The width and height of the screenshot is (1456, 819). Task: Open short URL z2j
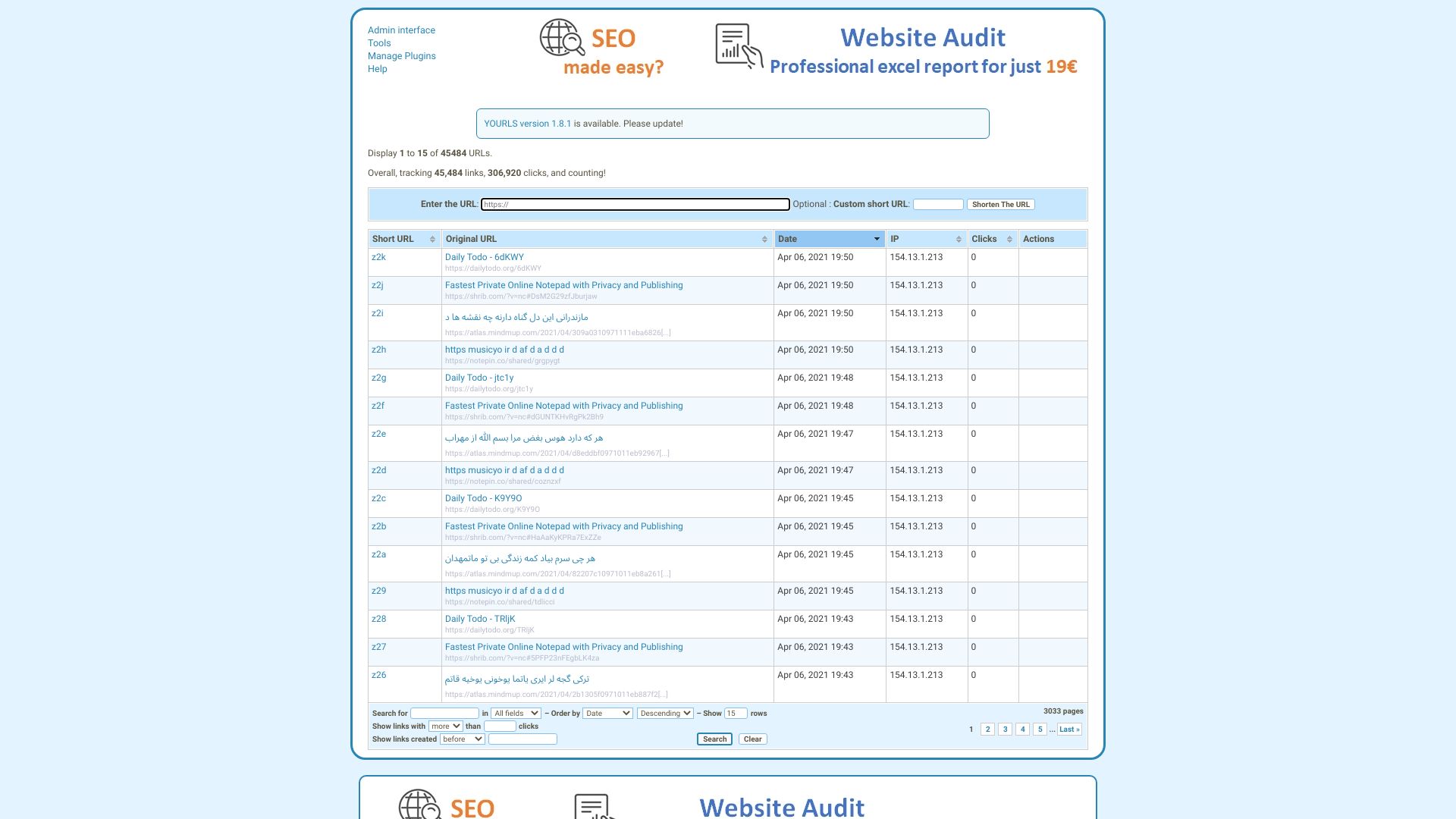378,286
